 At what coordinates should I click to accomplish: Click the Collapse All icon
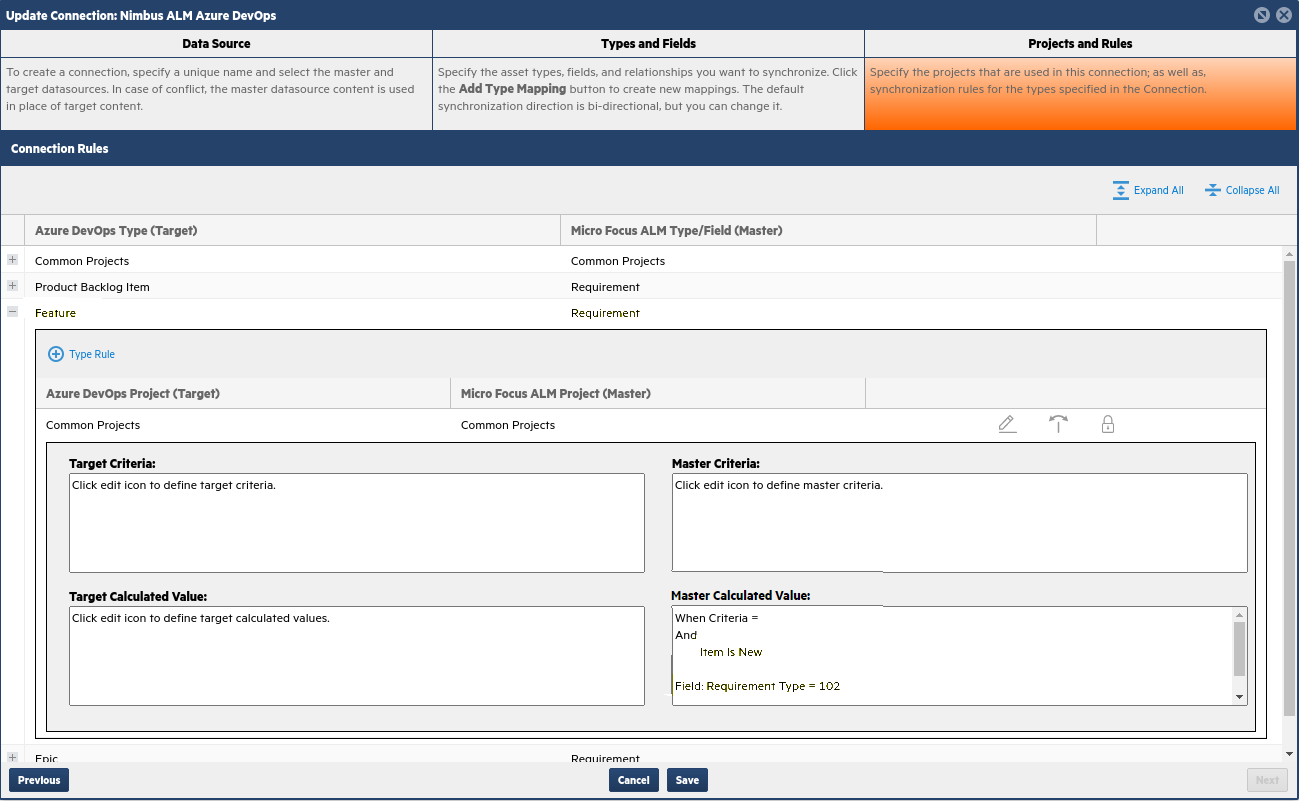pos(1212,190)
